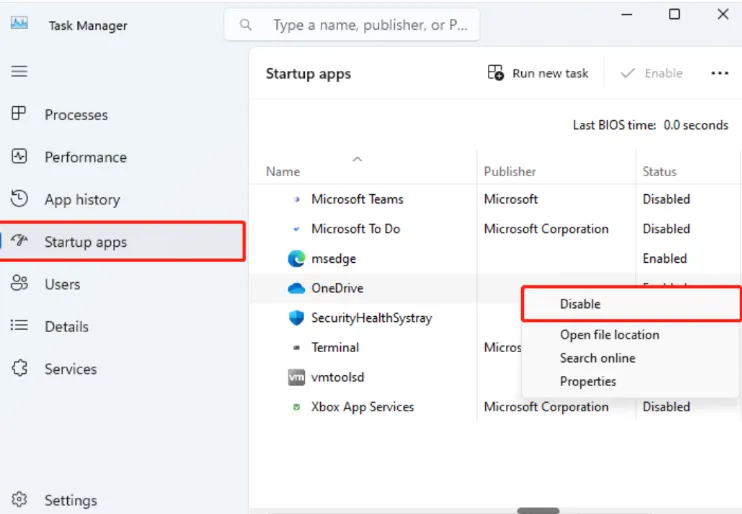The image size is (742, 514).
Task: Click the Processes sidebar icon
Action: coord(19,113)
